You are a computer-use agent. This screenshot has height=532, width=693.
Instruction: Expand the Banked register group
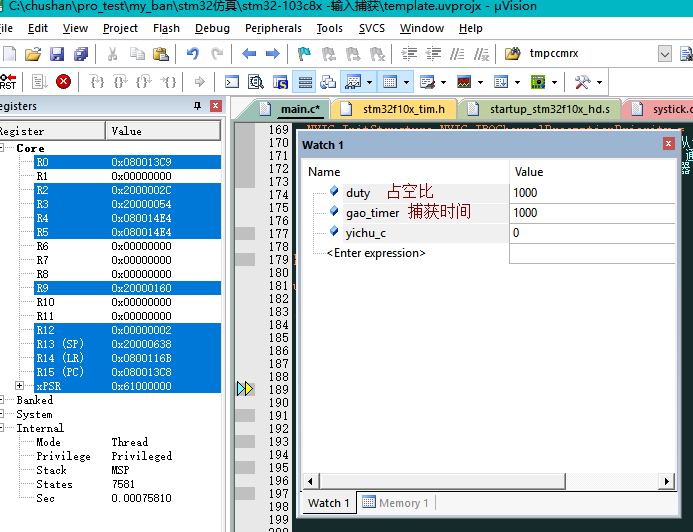[2, 400]
